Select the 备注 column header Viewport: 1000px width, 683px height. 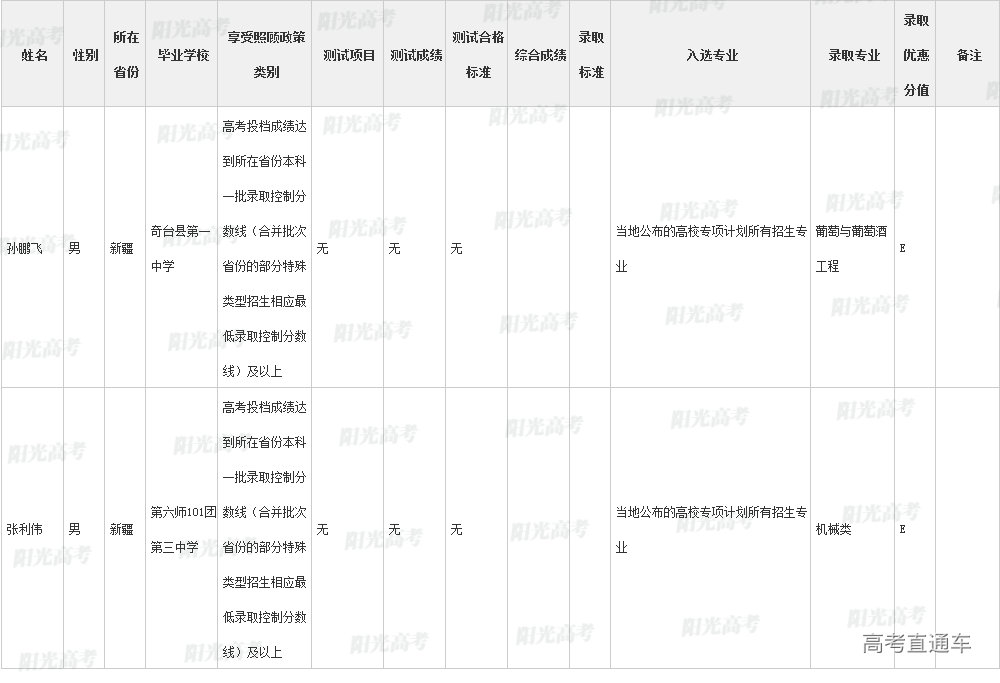coord(968,55)
